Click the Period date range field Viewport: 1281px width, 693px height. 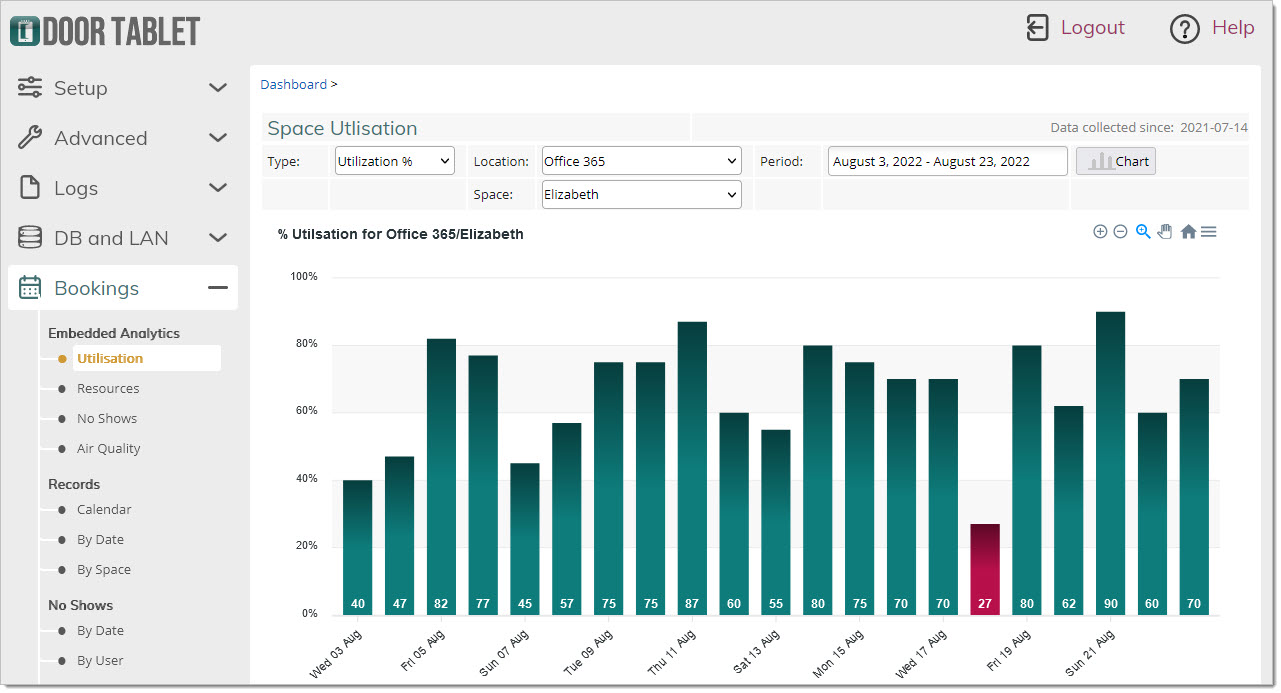947,161
